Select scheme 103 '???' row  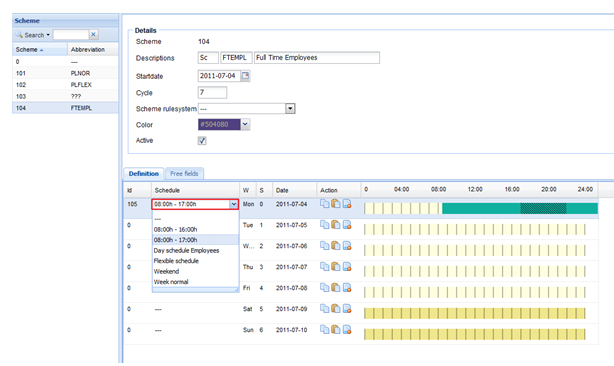click(65, 96)
